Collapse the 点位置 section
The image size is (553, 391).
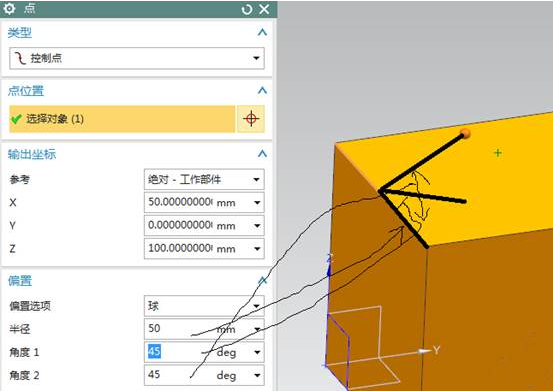262,91
